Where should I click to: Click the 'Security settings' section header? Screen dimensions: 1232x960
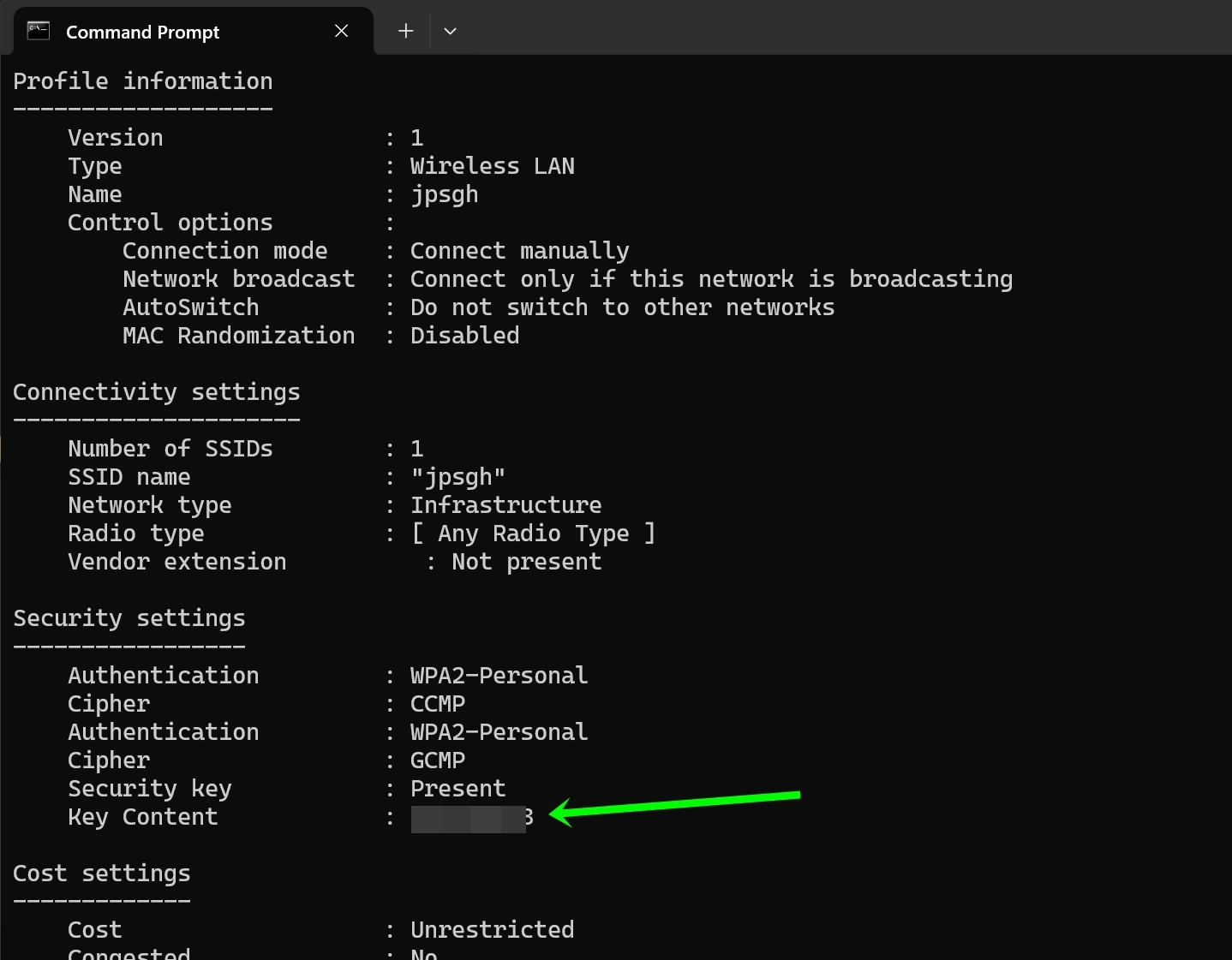(129, 617)
